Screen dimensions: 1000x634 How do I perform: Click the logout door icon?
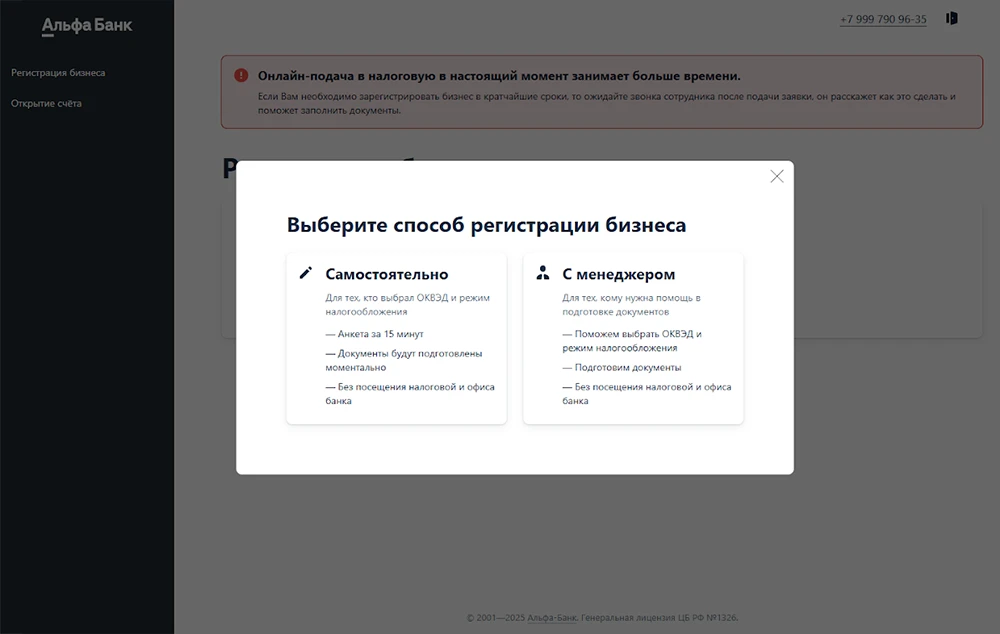[952, 18]
